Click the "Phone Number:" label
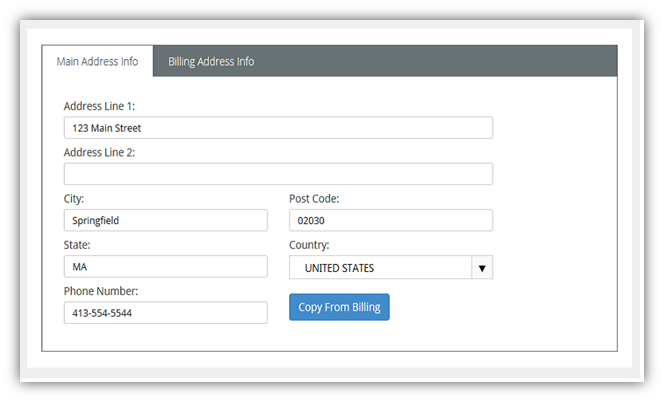 point(101,291)
